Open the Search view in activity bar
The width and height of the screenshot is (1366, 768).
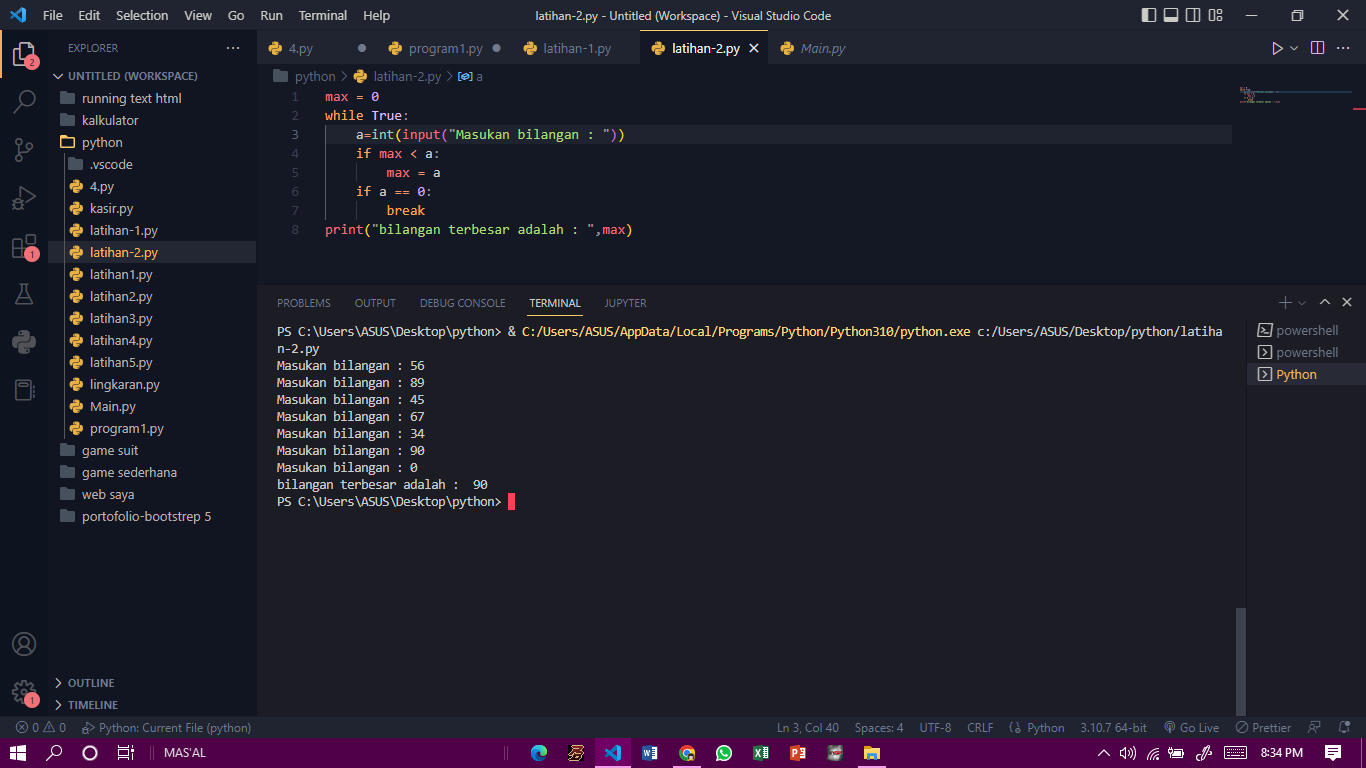[x=24, y=101]
